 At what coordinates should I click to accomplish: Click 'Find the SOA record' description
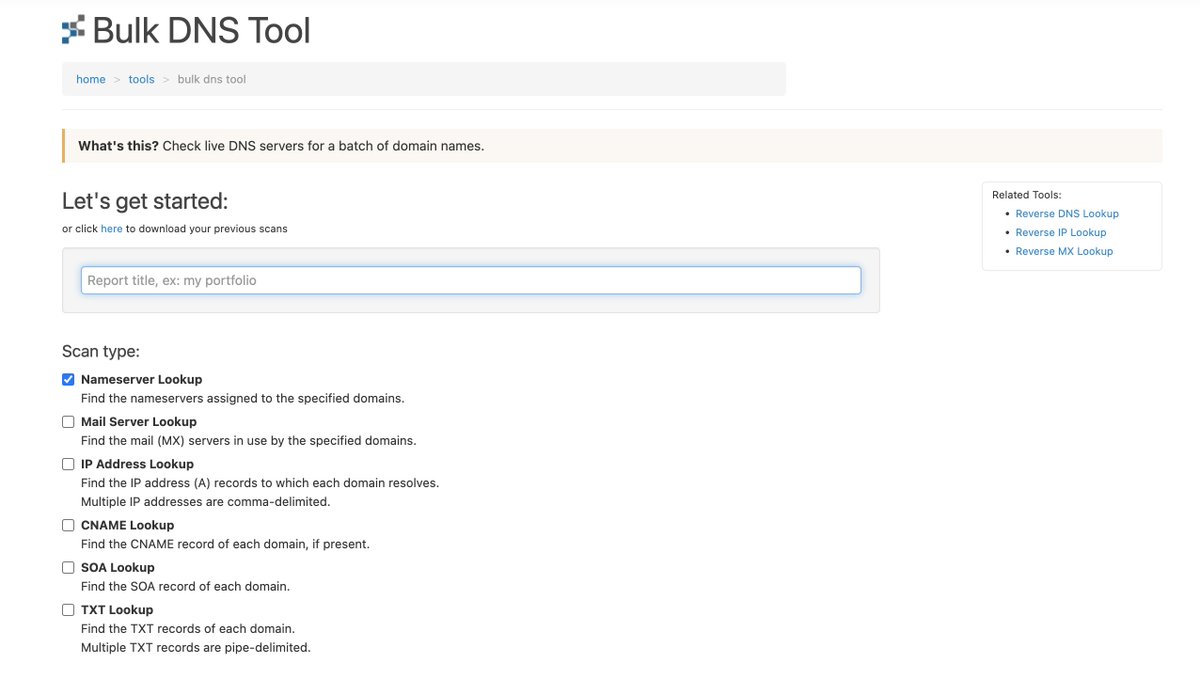click(185, 586)
